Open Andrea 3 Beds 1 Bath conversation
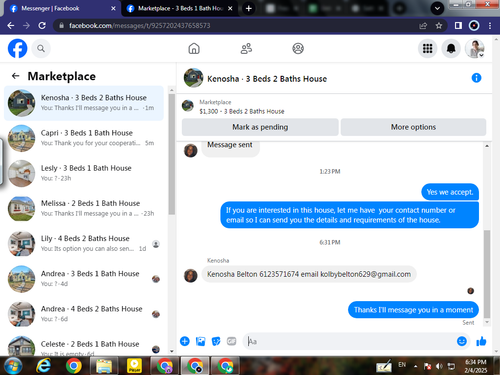 [84, 279]
